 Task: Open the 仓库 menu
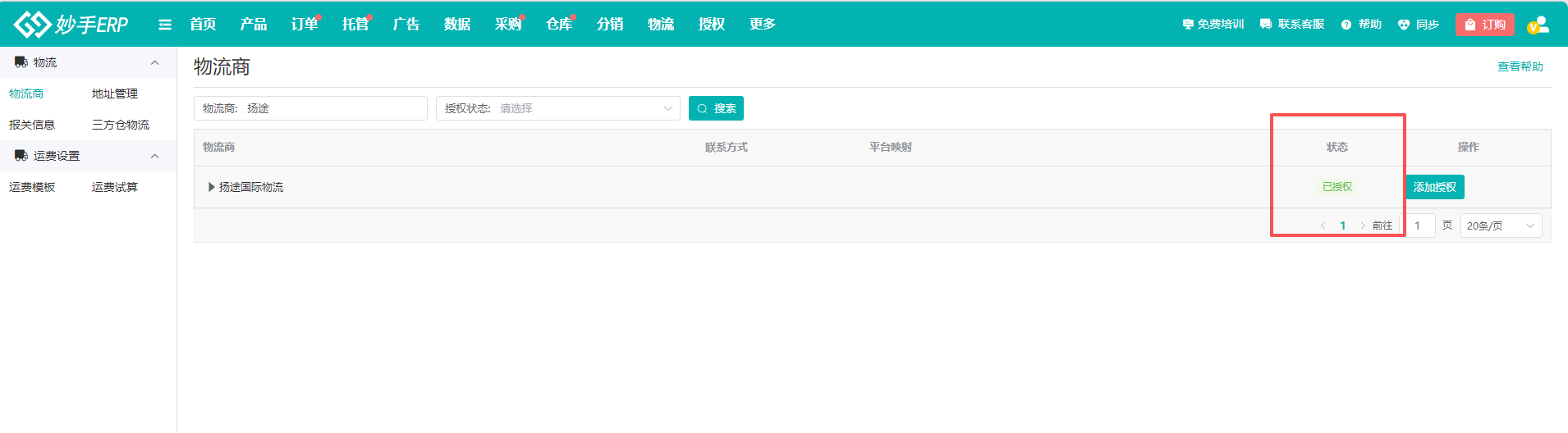click(x=559, y=25)
